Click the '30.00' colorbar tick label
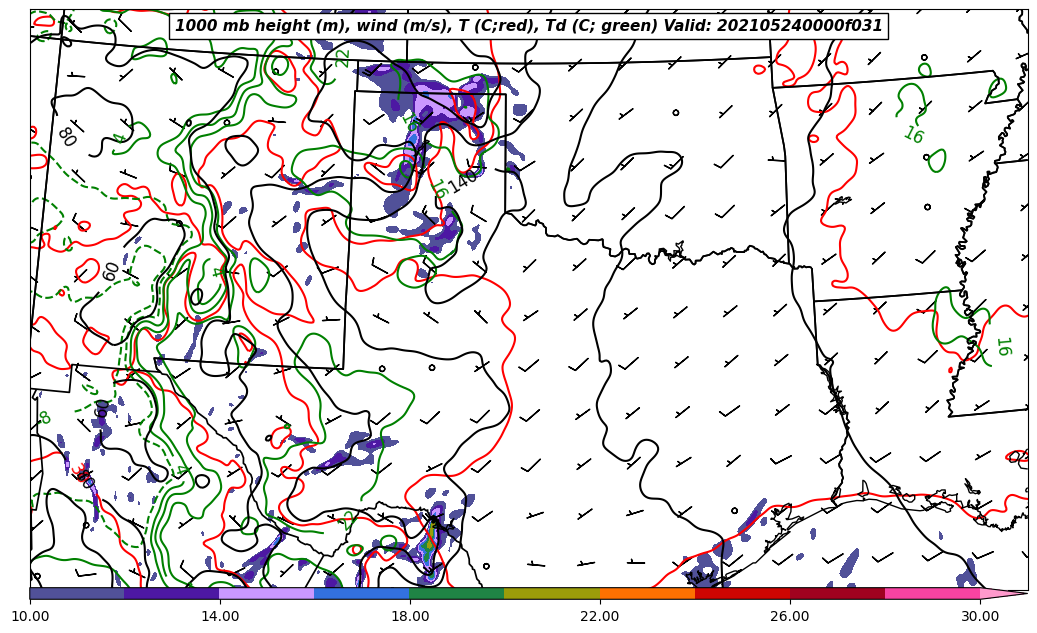 pyautogui.click(x=980, y=616)
